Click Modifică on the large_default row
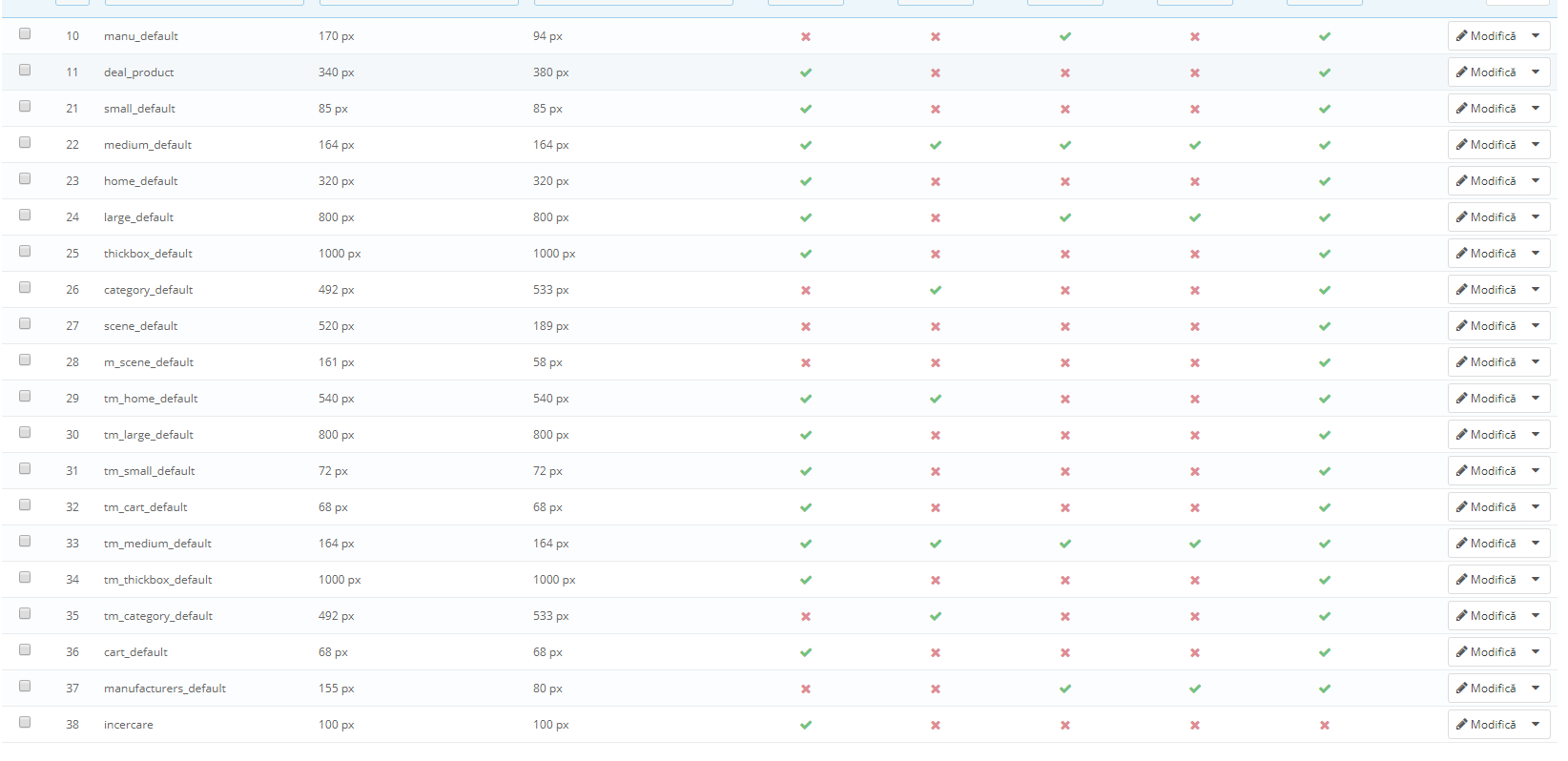 click(x=1486, y=217)
